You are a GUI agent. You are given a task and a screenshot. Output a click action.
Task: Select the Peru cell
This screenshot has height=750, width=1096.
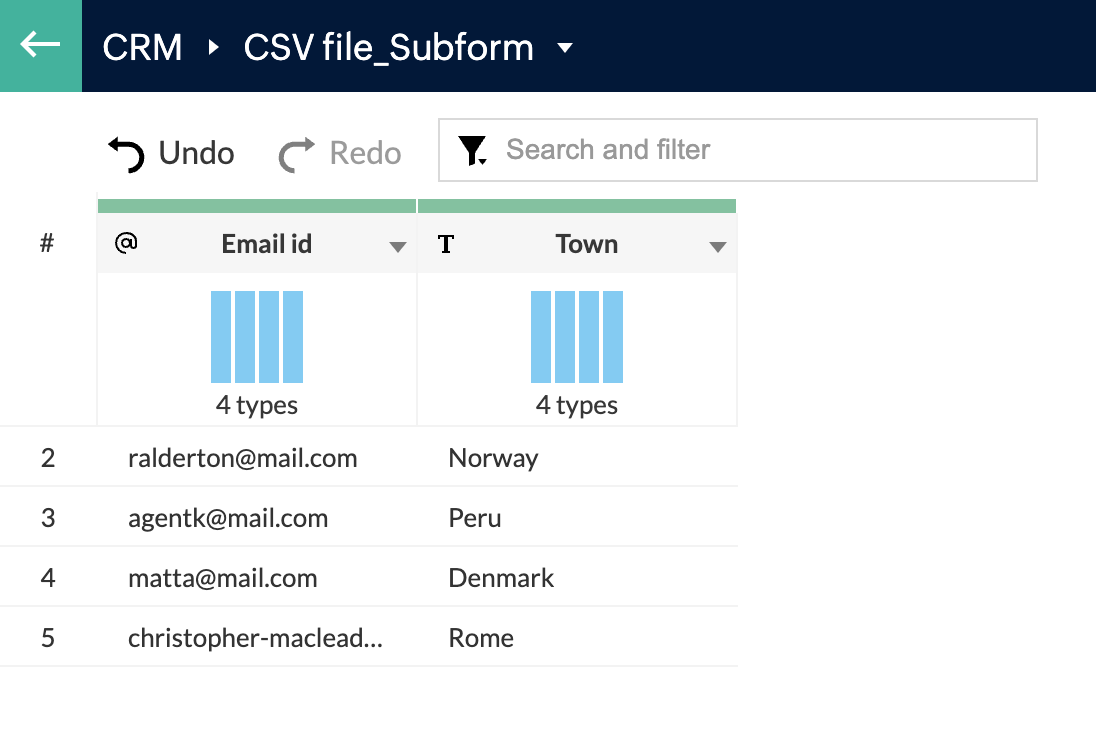click(x=577, y=518)
